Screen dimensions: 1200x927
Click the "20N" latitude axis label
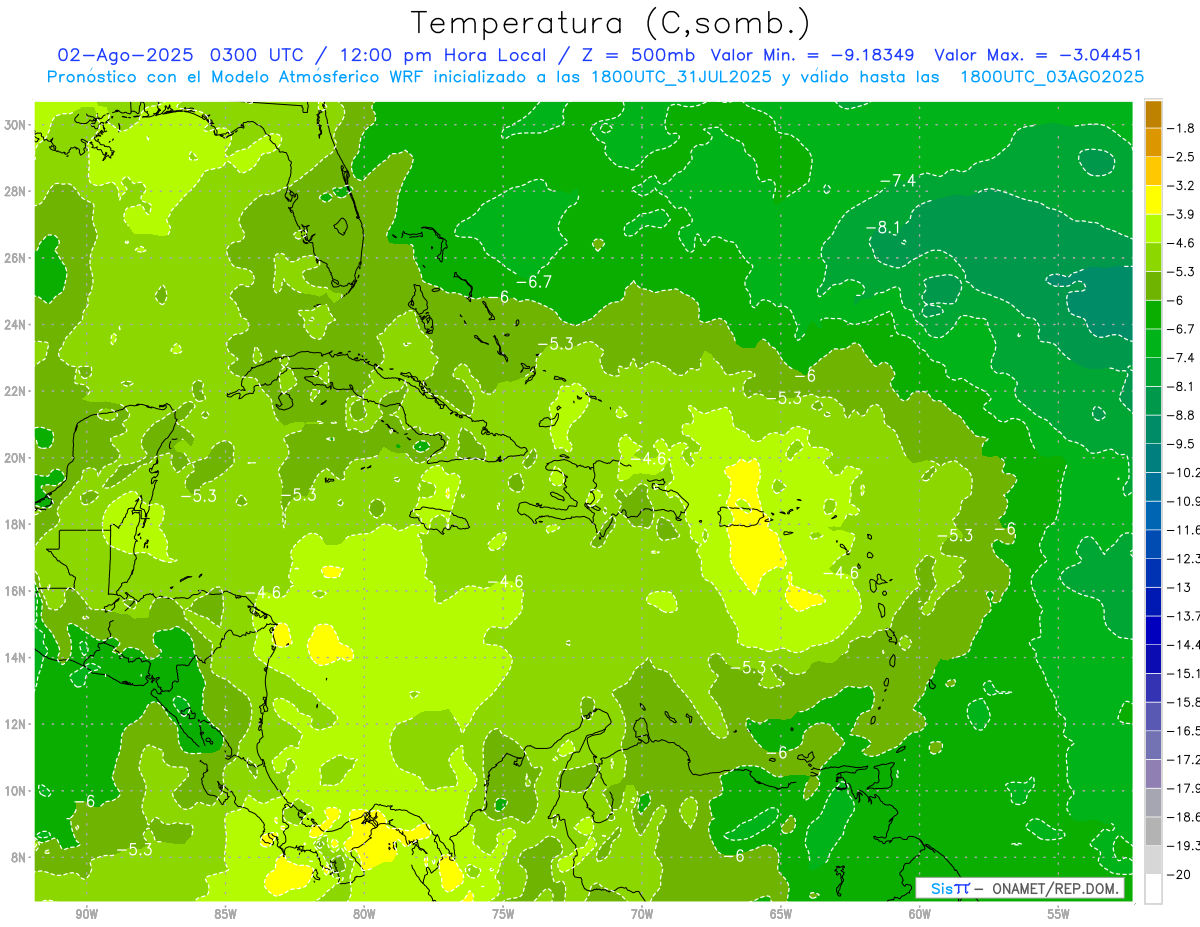pos(17,458)
